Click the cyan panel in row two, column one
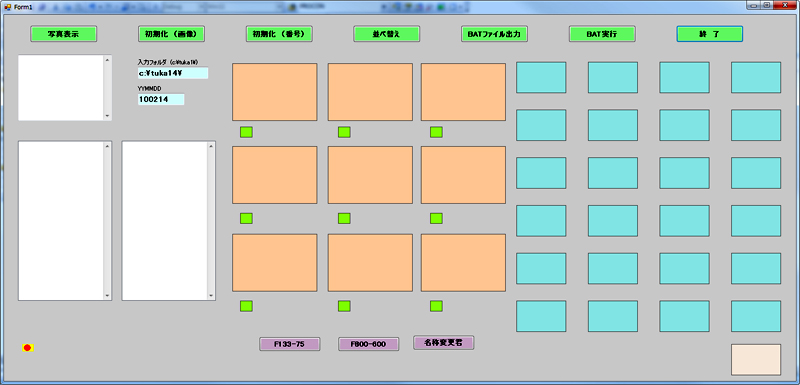 541,125
